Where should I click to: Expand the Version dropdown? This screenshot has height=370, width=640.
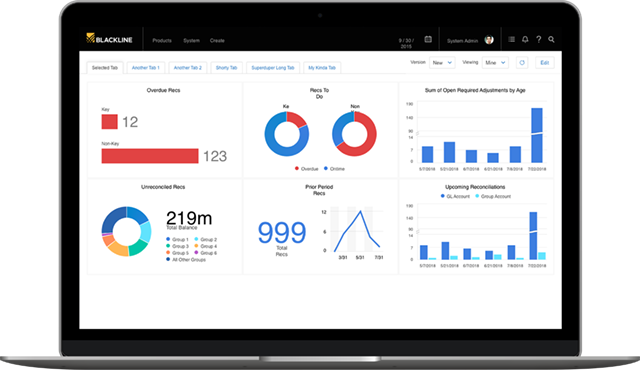[x=442, y=62]
